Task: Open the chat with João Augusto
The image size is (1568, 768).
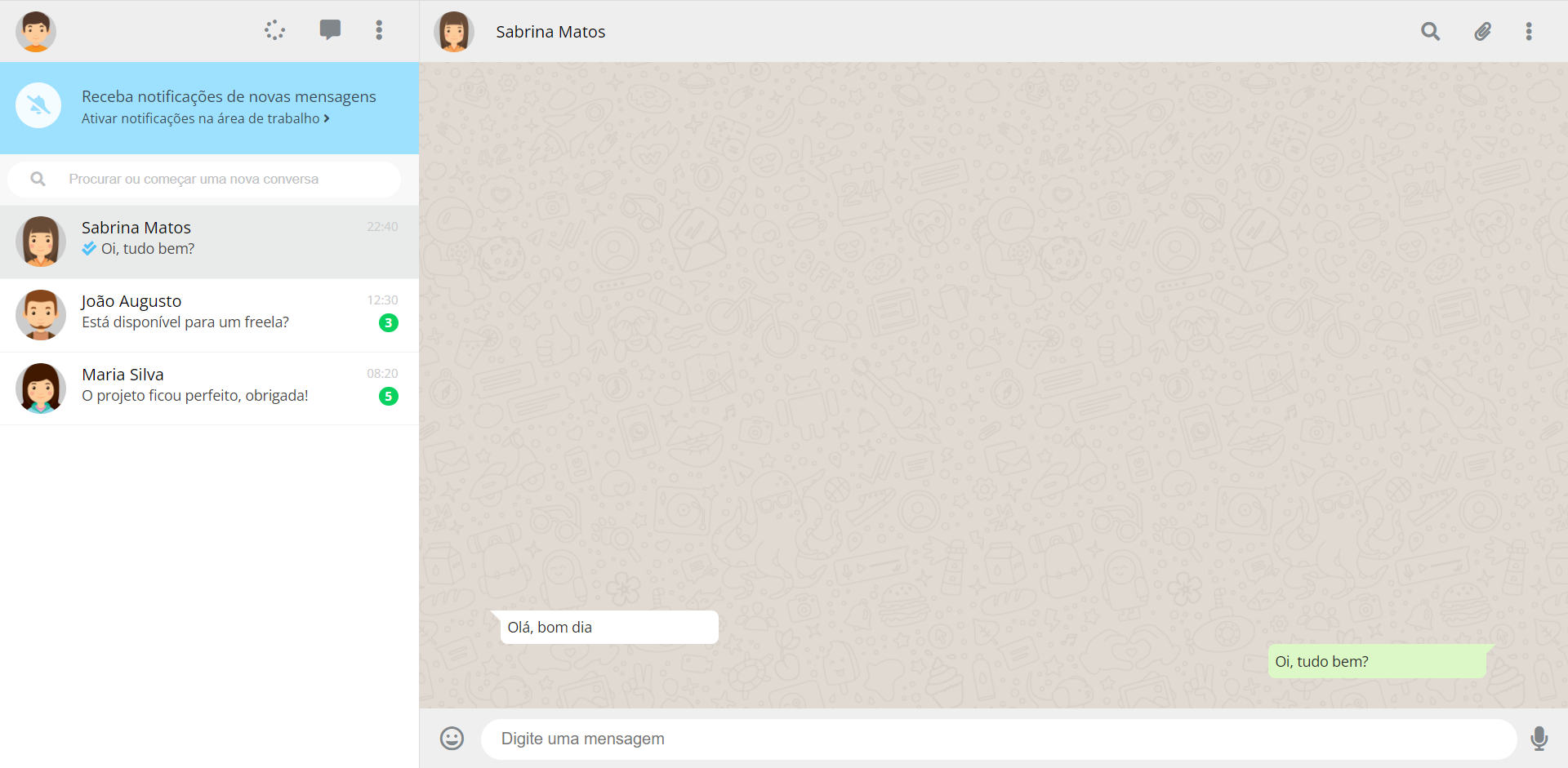Action: click(209, 315)
